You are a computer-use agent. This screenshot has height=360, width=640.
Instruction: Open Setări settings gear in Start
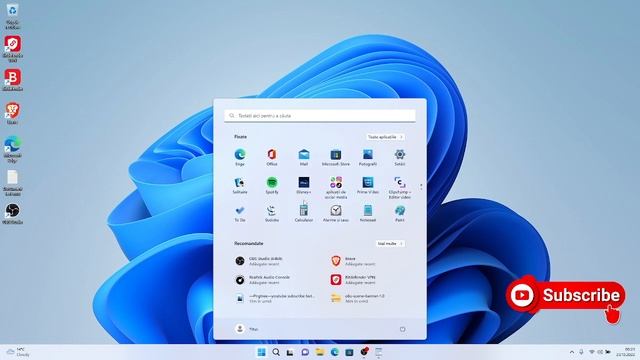pyautogui.click(x=400, y=157)
